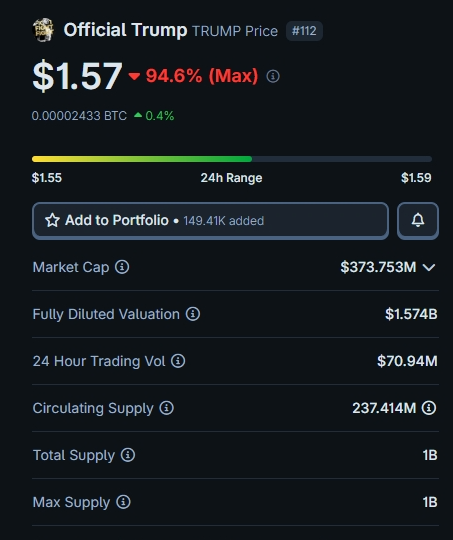Click the price alert bell button
The width and height of the screenshot is (453, 540).
418,220
